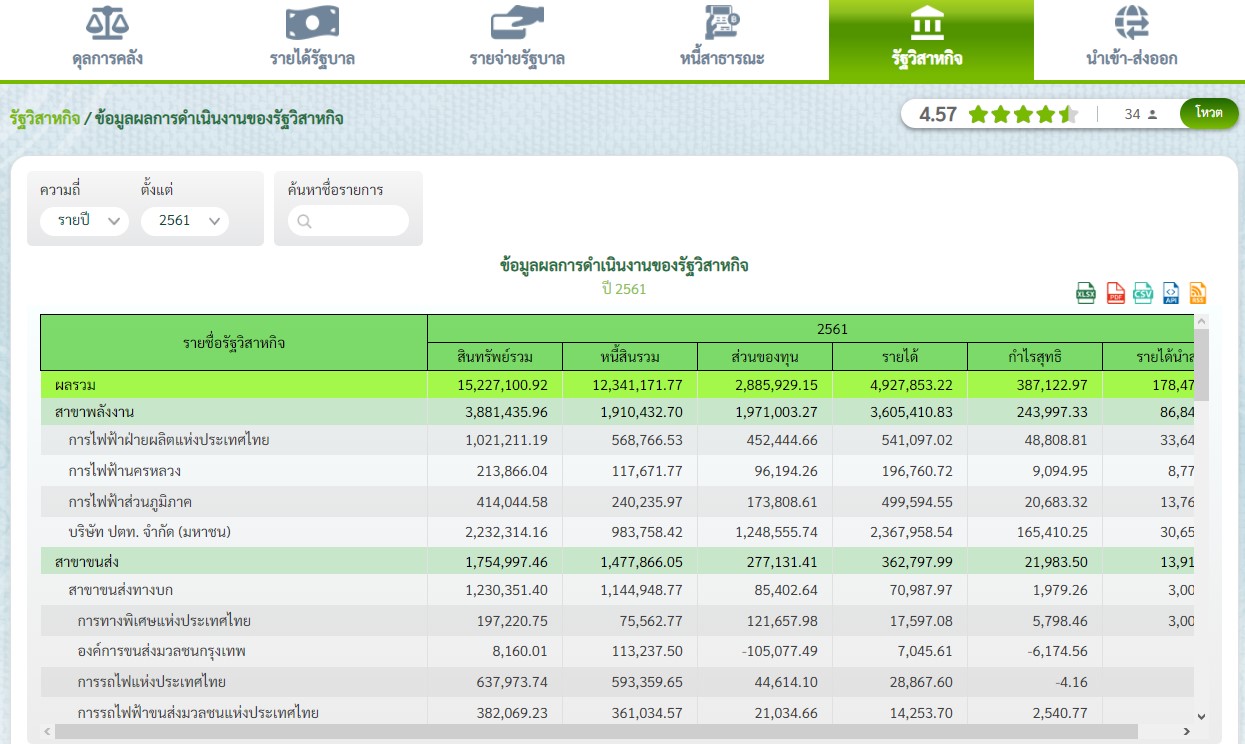Viewport: 1245px width, 744px height.
Task: Select the สาขาขนส่งทางบก row
Action: [x=618, y=590]
